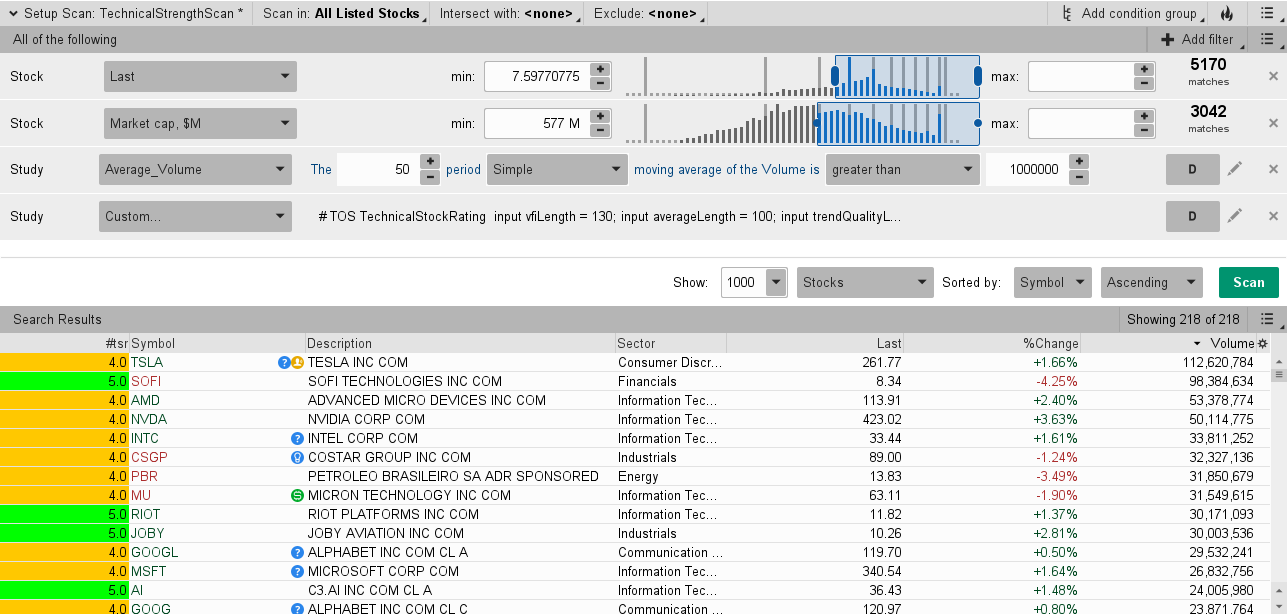Select the SOFI symbol in results
Image resolution: width=1287 pixels, height=614 pixels.
(146, 381)
